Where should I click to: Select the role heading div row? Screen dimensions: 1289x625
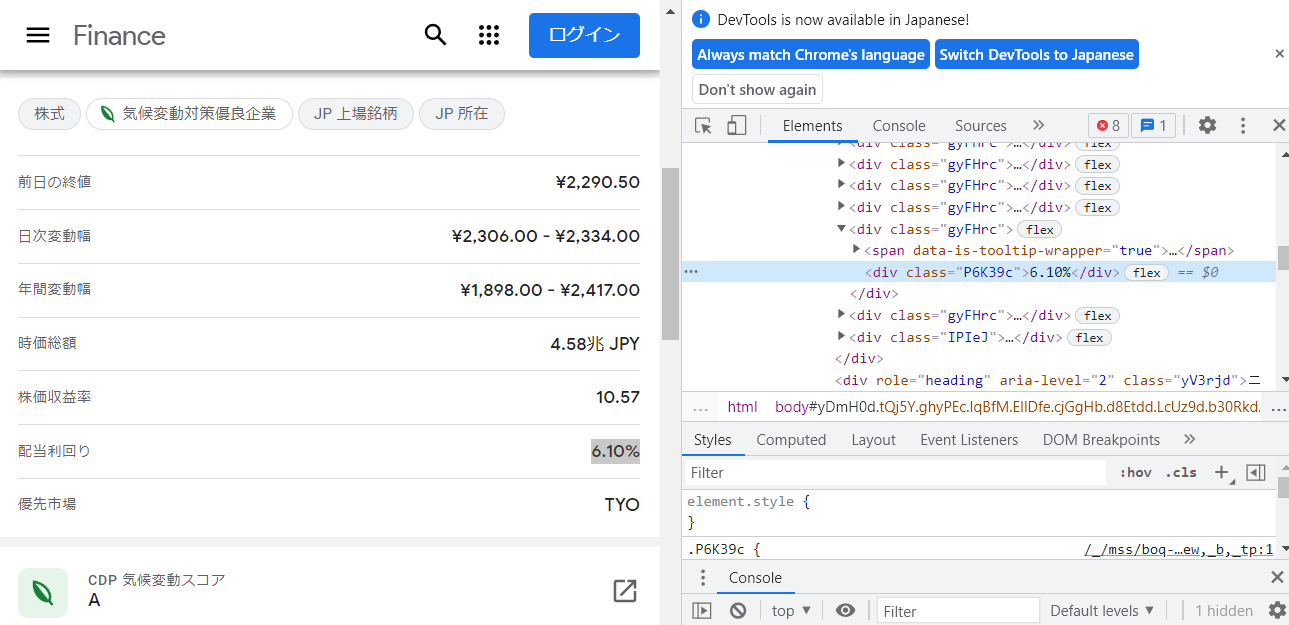[x=979, y=380]
